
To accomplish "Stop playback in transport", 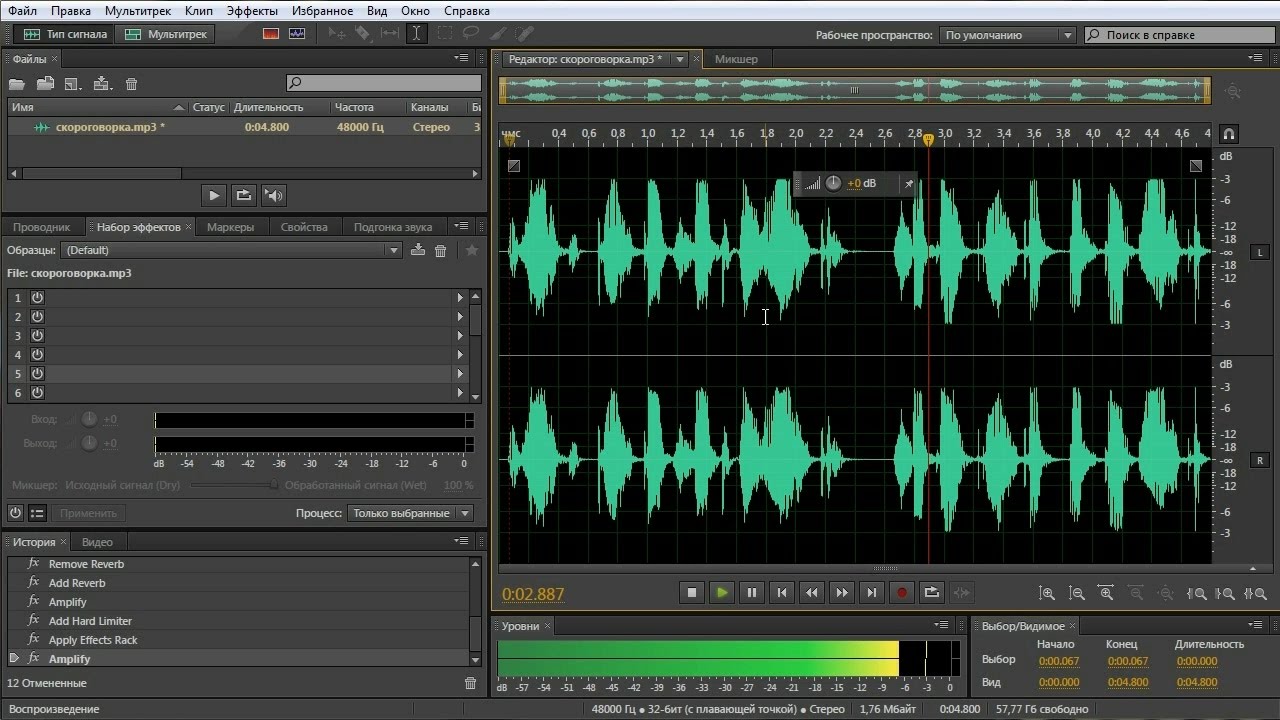I will pyautogui.click(x=691, y=592).
